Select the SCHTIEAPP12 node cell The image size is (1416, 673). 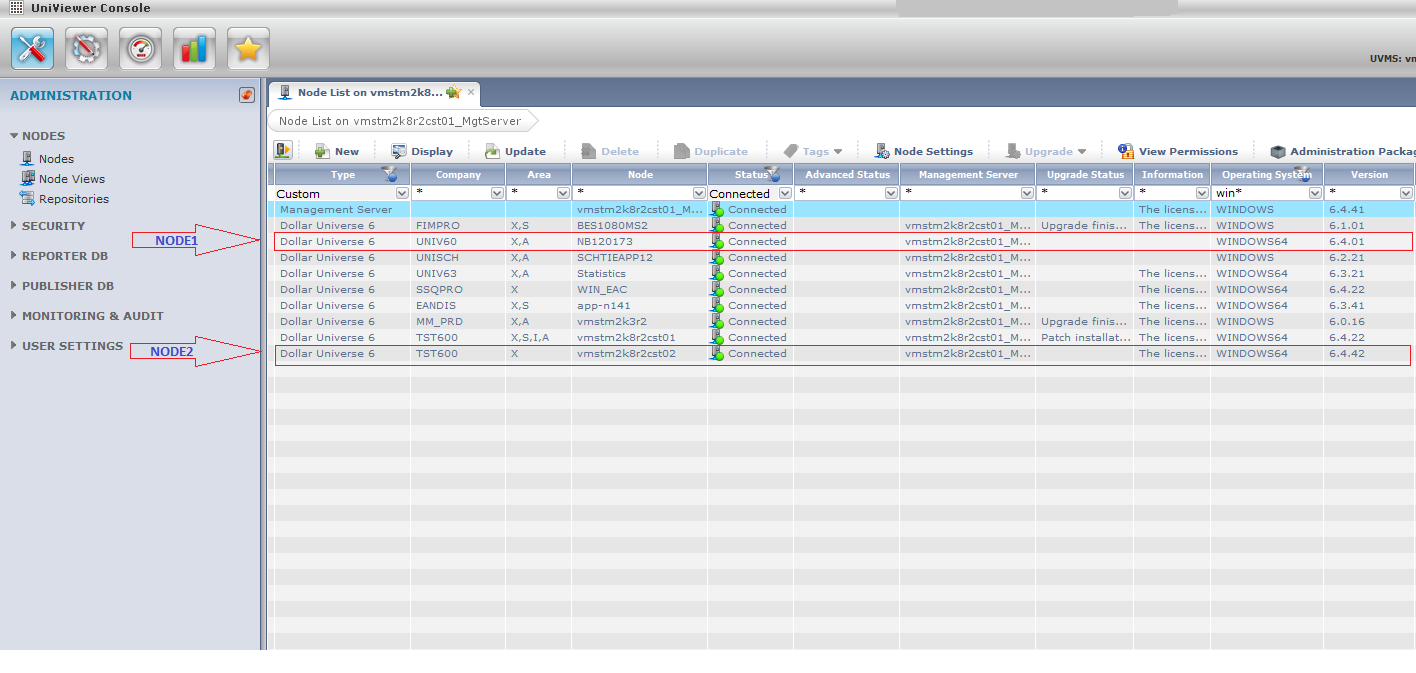(x=640, y=258)
